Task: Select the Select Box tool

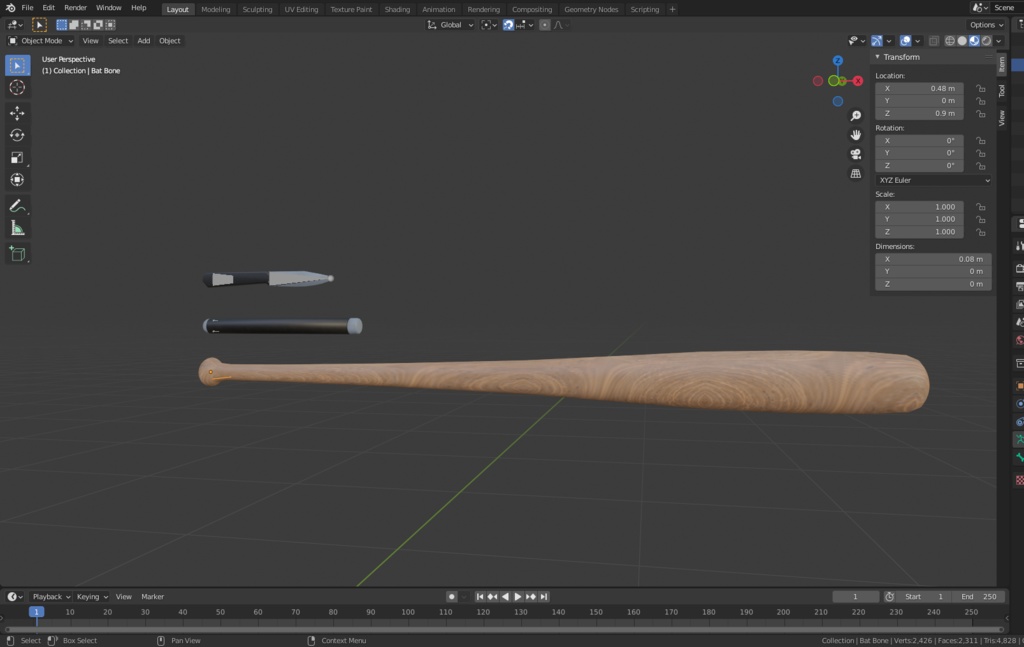Action: (x=18, y=65)
